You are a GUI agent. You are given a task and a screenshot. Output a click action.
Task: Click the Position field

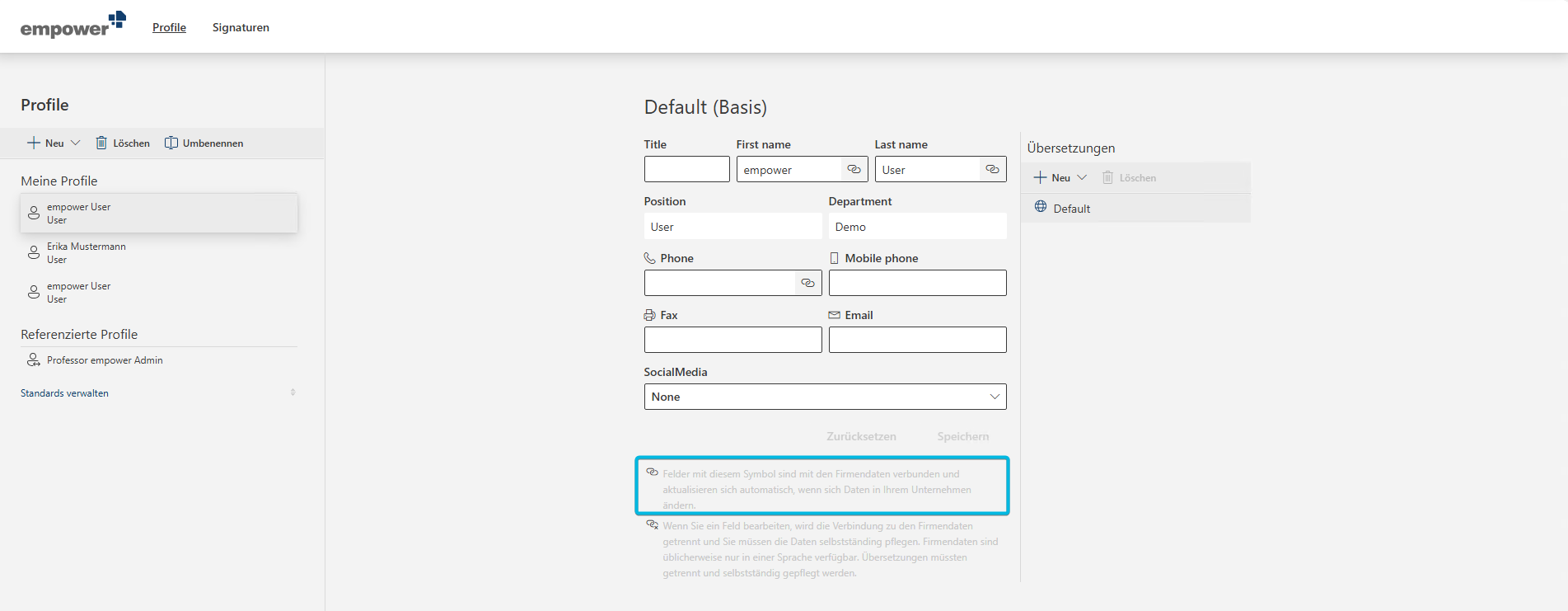tap(733, 226)
